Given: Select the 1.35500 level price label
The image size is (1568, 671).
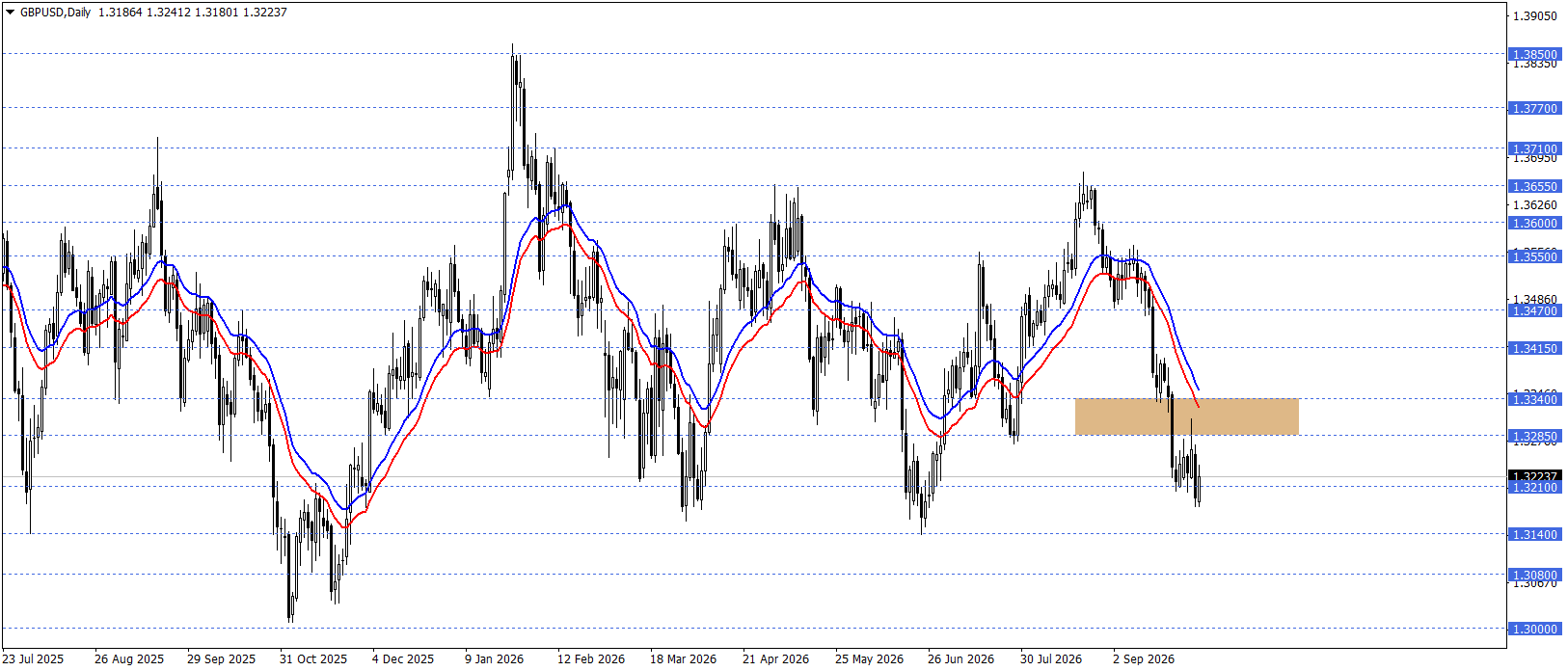Looking at the screenshot, I should 1534,256.
